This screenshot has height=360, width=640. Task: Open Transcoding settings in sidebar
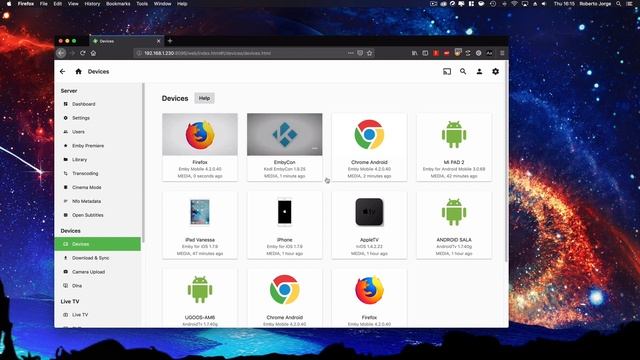tap(98, 173)
